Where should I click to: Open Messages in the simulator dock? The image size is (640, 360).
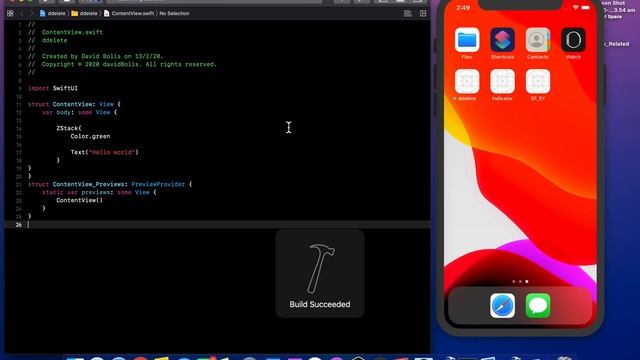coord(538,305)
